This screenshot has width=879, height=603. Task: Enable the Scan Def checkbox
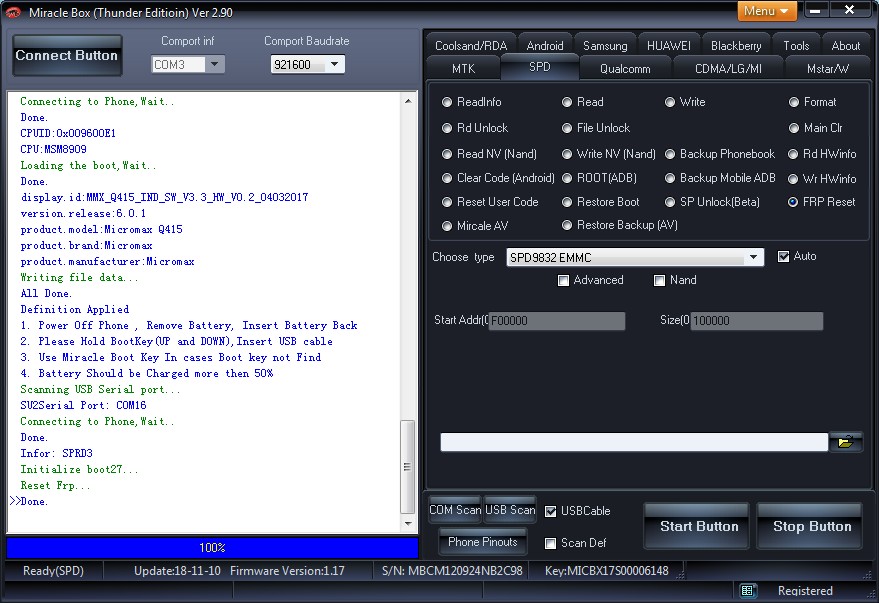click(550, 543)
